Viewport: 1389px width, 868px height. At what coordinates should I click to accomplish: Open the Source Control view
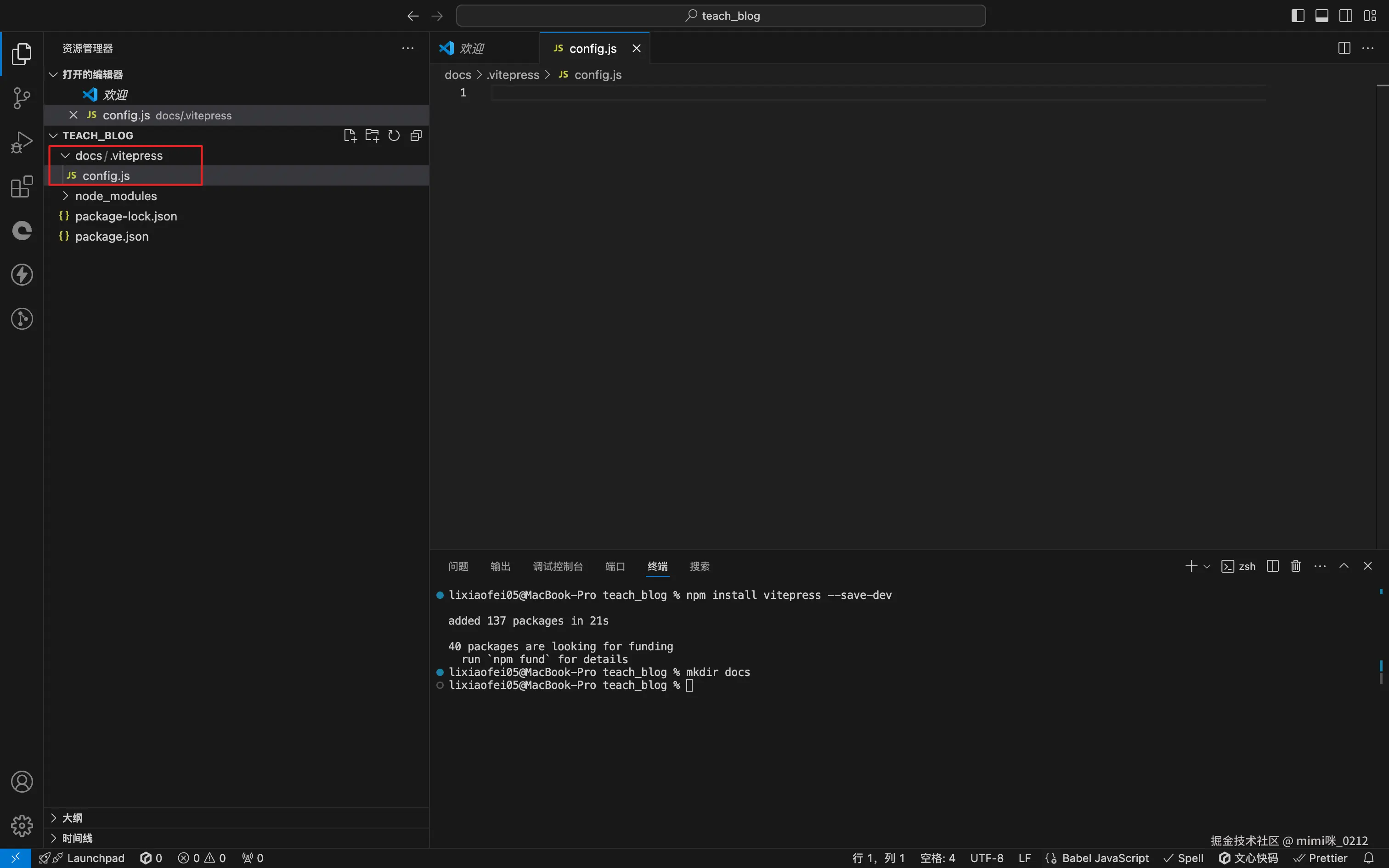22,98
